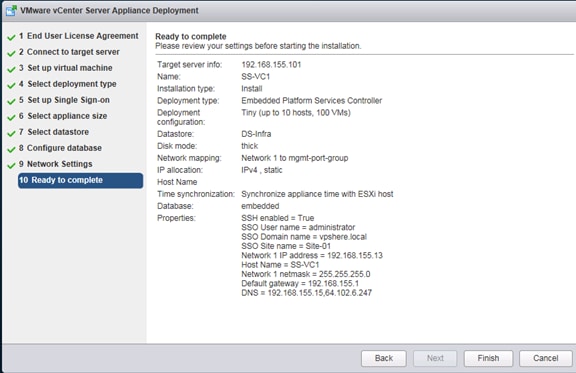Click the Host Name = SS-VC1 property
Image resolution: width=576 pixels, height=373 pixels.
pos(280,265)
